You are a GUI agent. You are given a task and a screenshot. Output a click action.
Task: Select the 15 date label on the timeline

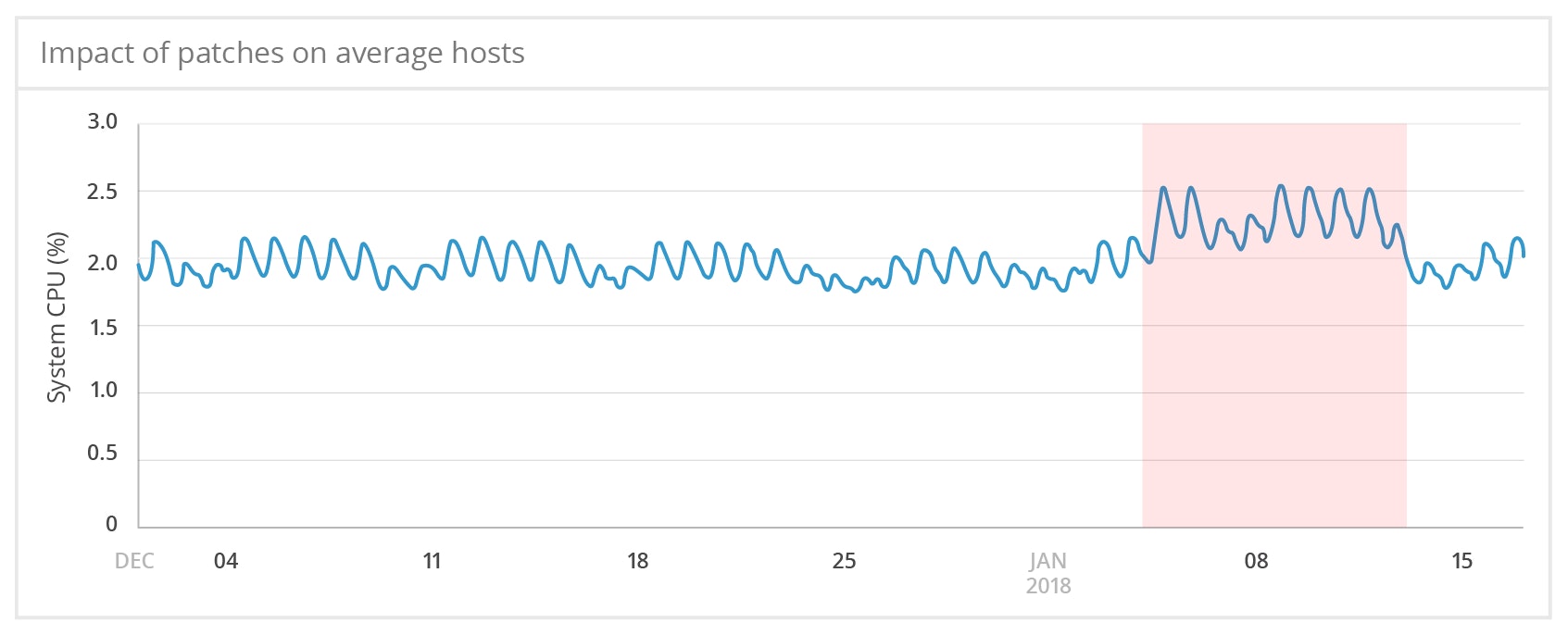1461,561
